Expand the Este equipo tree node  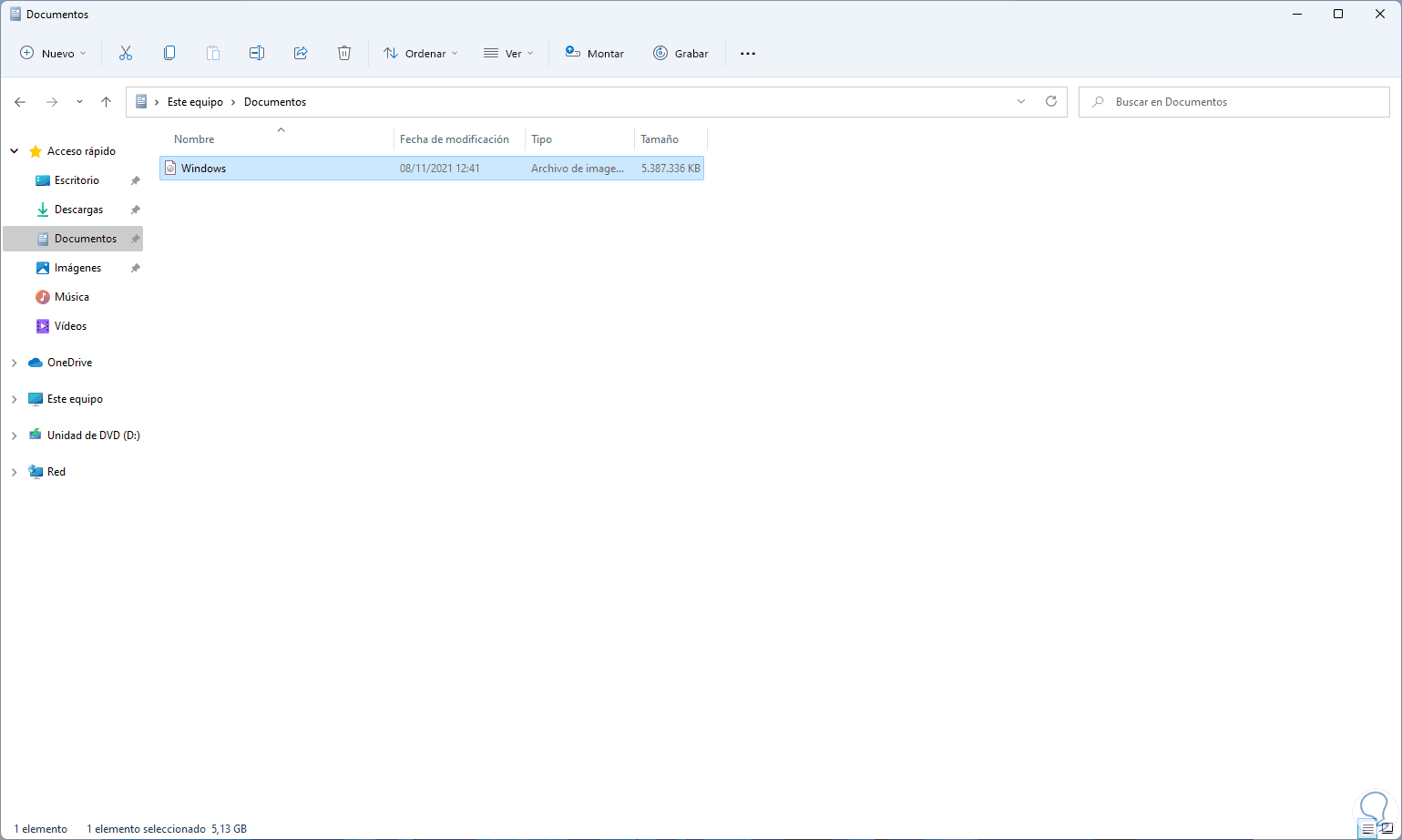[x=15, y=399]
